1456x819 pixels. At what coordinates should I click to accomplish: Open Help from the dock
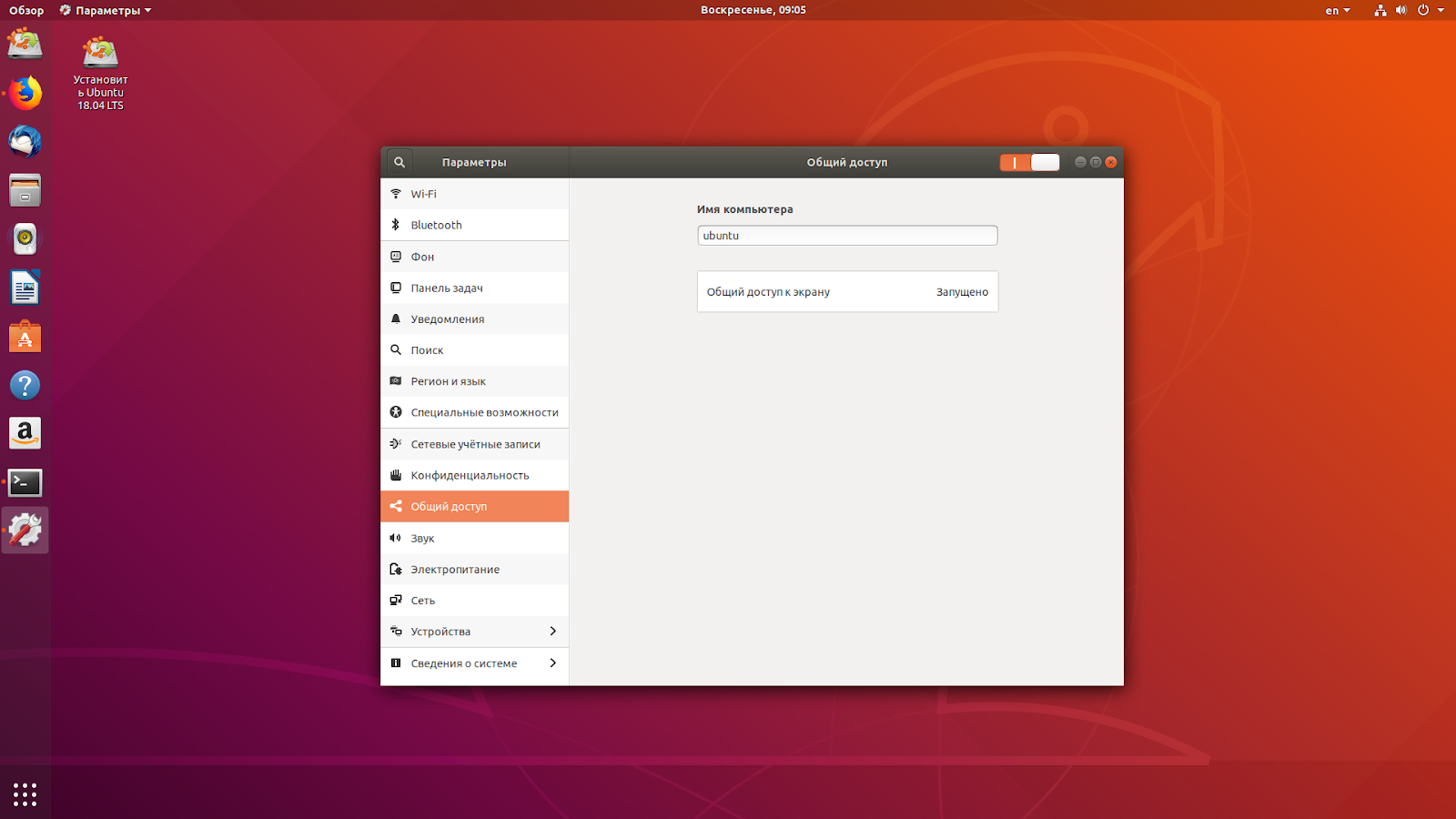(25, 385)
